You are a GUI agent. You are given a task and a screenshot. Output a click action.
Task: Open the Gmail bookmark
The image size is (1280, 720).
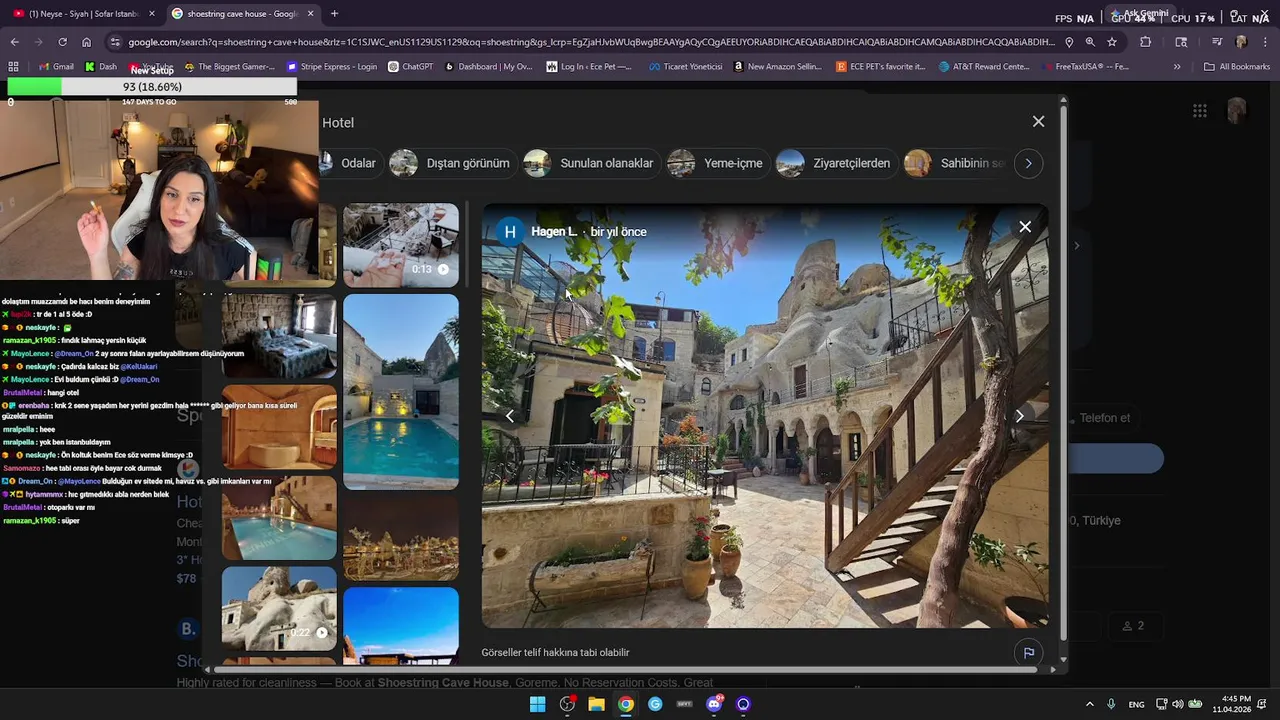click(x=56, y=66)
